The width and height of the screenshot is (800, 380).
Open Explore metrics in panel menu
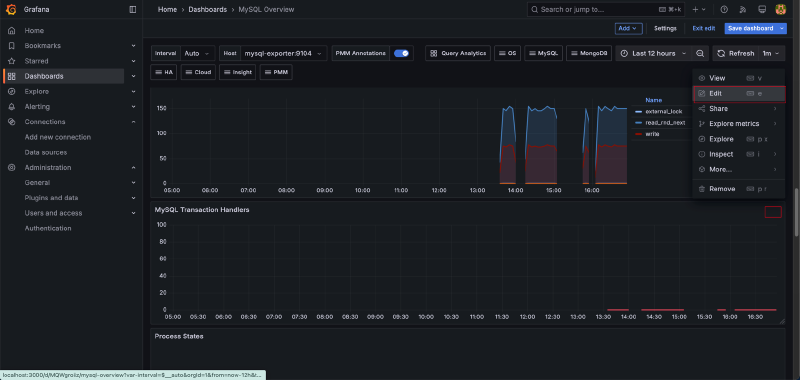point(738,123)
